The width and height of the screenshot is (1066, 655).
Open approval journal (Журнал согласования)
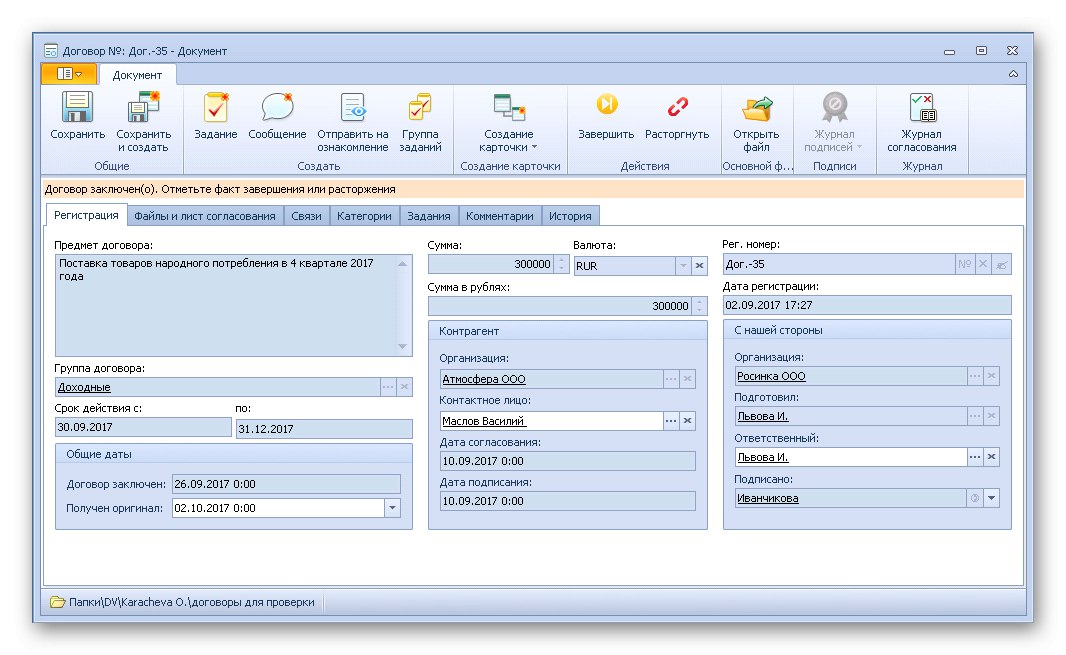tap(921, 108)
